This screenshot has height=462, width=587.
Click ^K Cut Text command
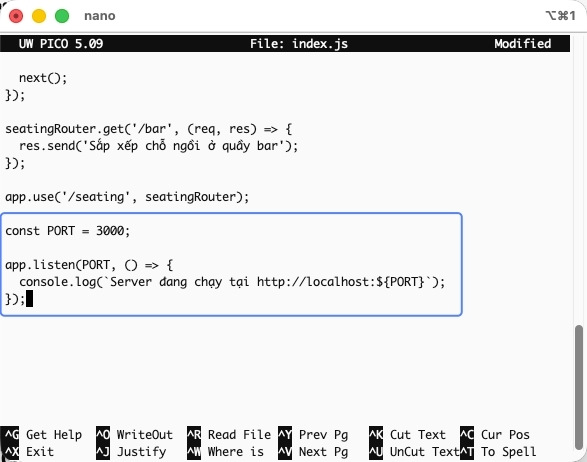point(407,435)
